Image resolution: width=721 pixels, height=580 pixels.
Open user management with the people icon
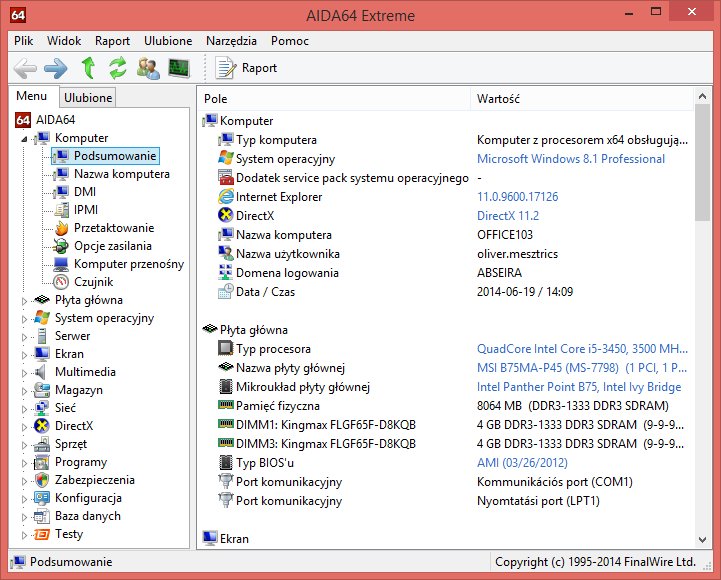pyautogui.click(x=149, y=68)
